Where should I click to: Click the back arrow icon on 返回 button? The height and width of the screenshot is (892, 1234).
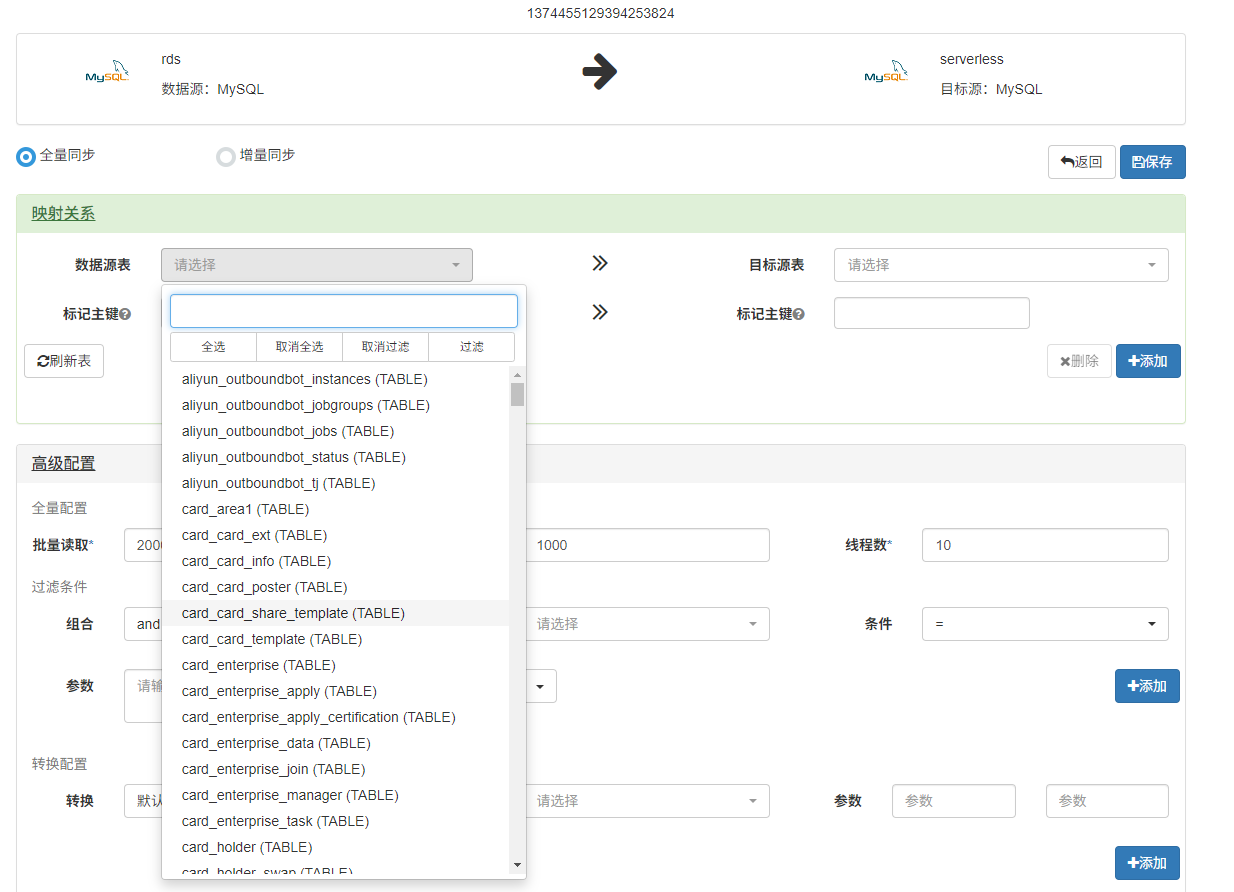click(x=1067, y=161)
